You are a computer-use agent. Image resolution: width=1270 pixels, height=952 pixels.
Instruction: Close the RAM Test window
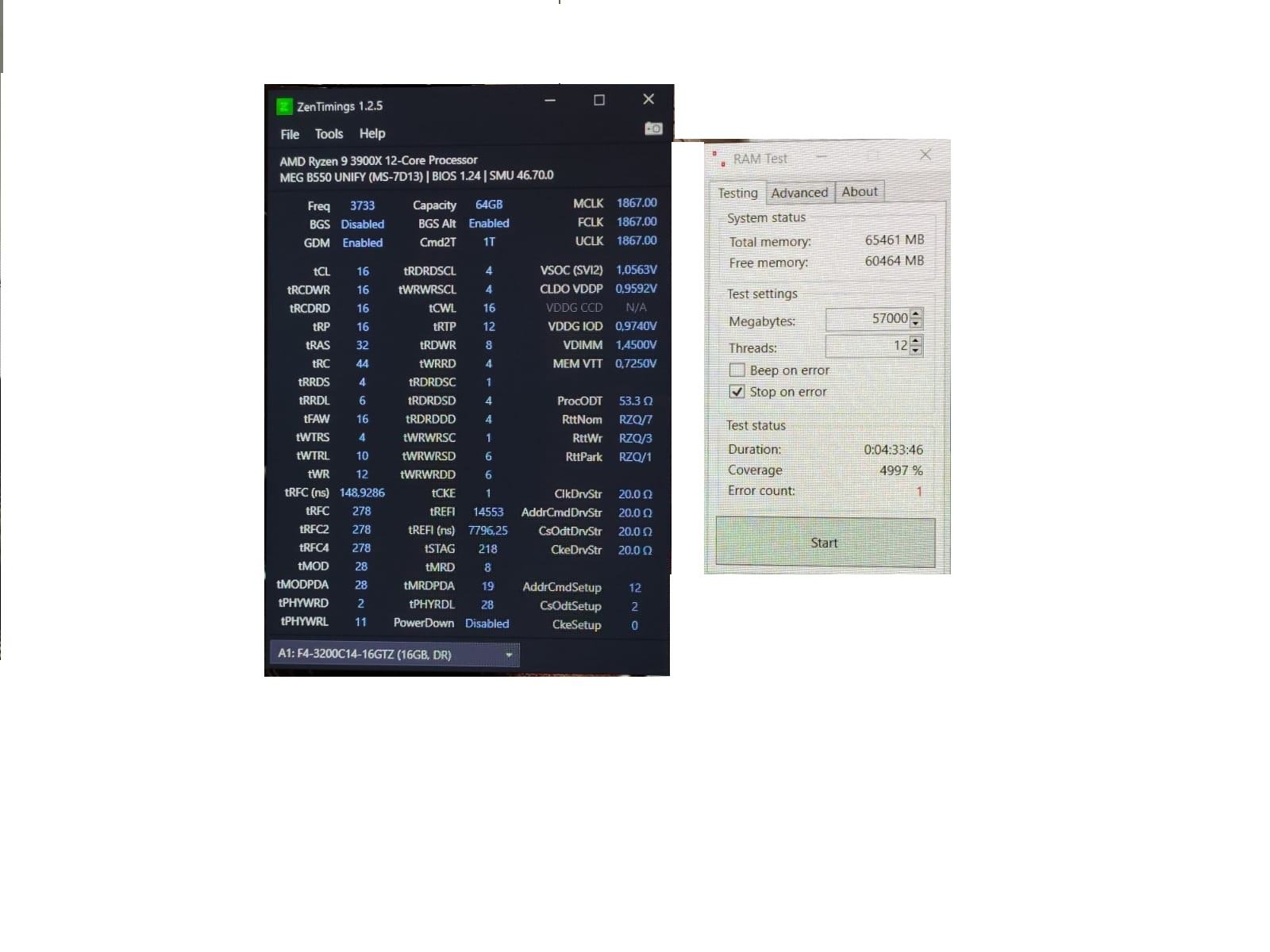point(926,155)
